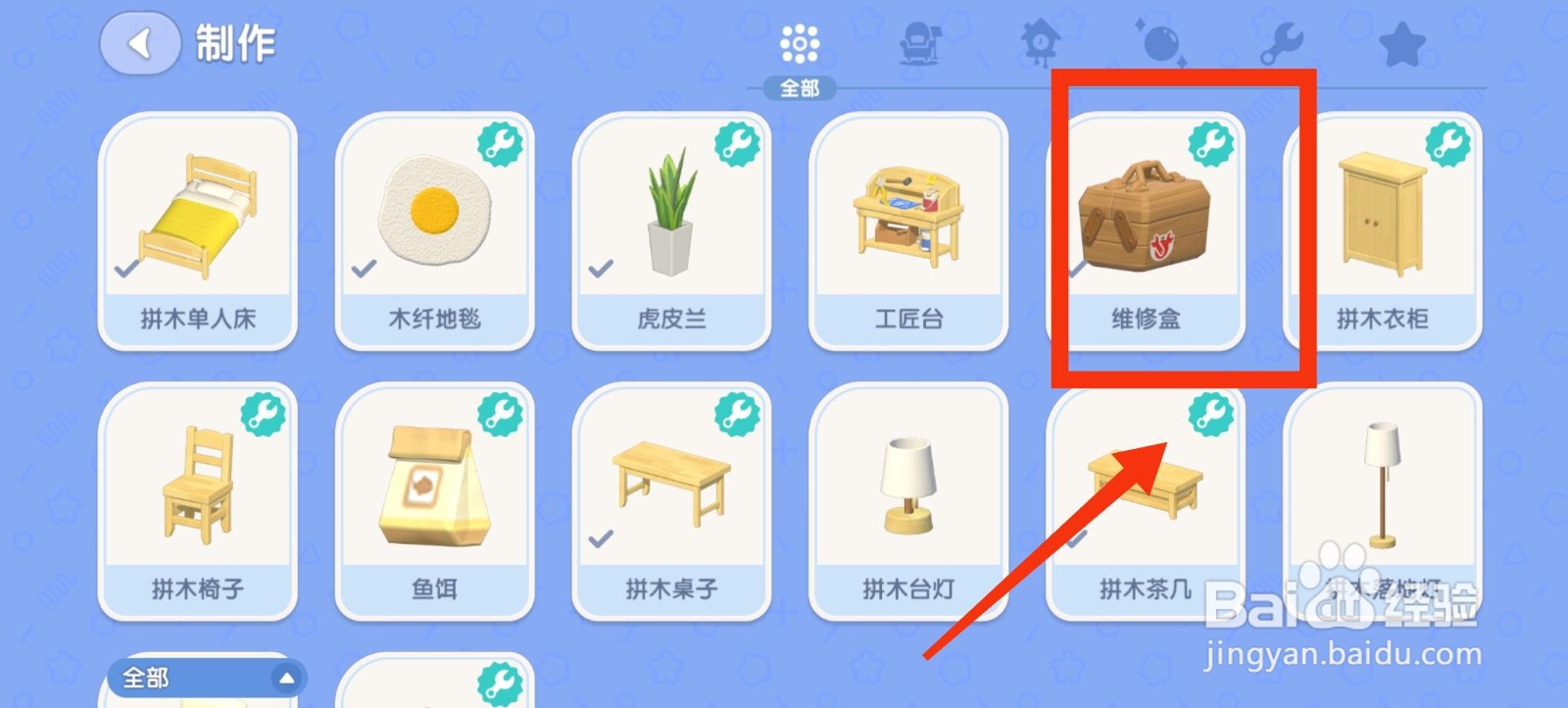Image resolution: width=1568 pixels, height=708 pixels.
Task: Select the 全部 all-items category tab
Action: (800, 60)
